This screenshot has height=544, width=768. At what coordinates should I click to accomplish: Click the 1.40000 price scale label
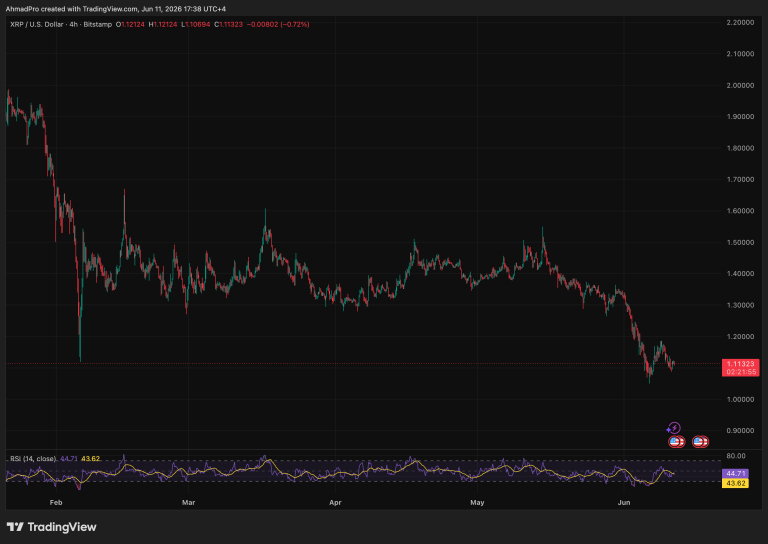(x=740, y=274)
